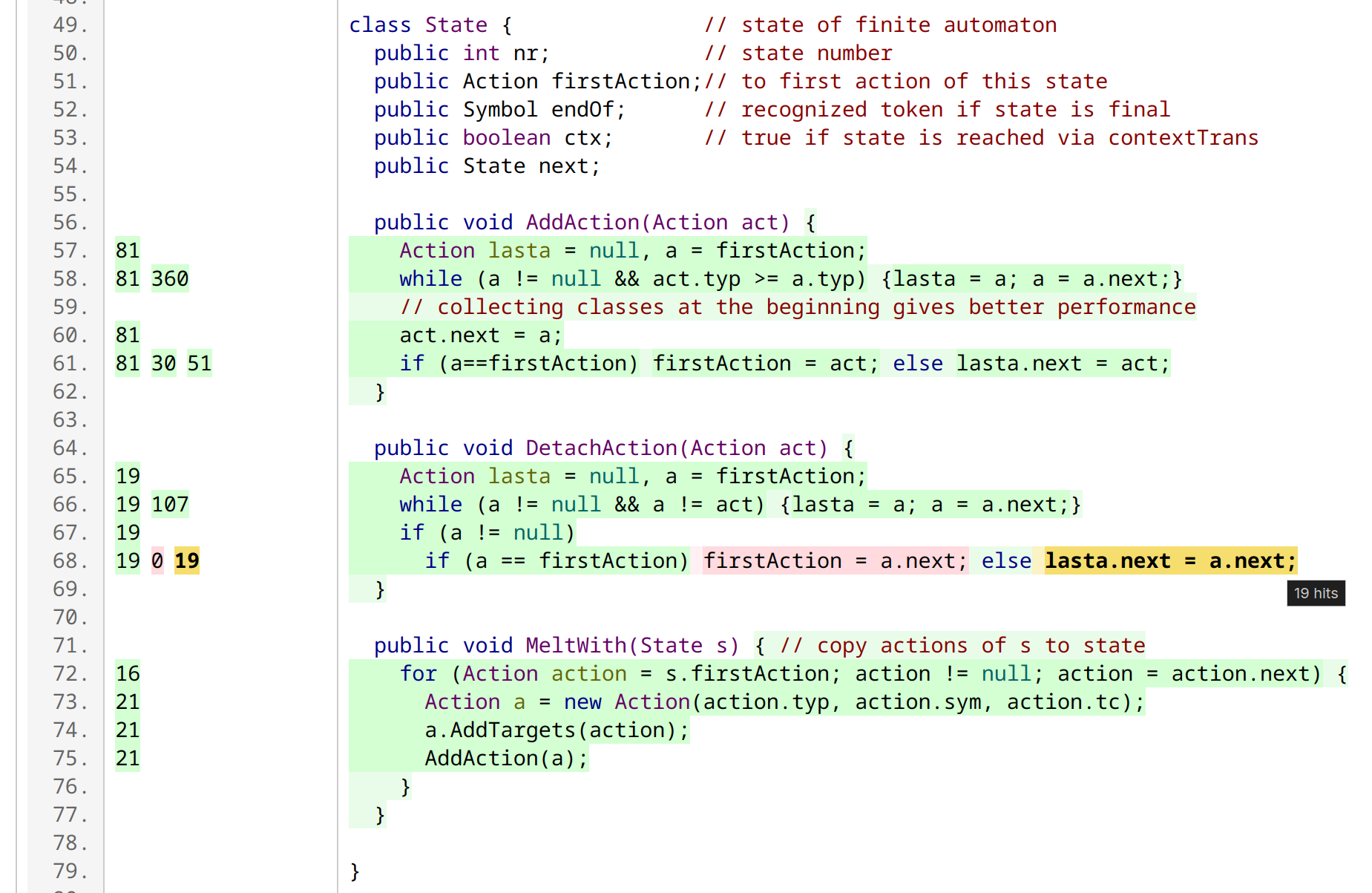Viewport: 1372px width, 893px height.
Task: Click 'public Symbol endOf;' field declaration
Action: 499,110
